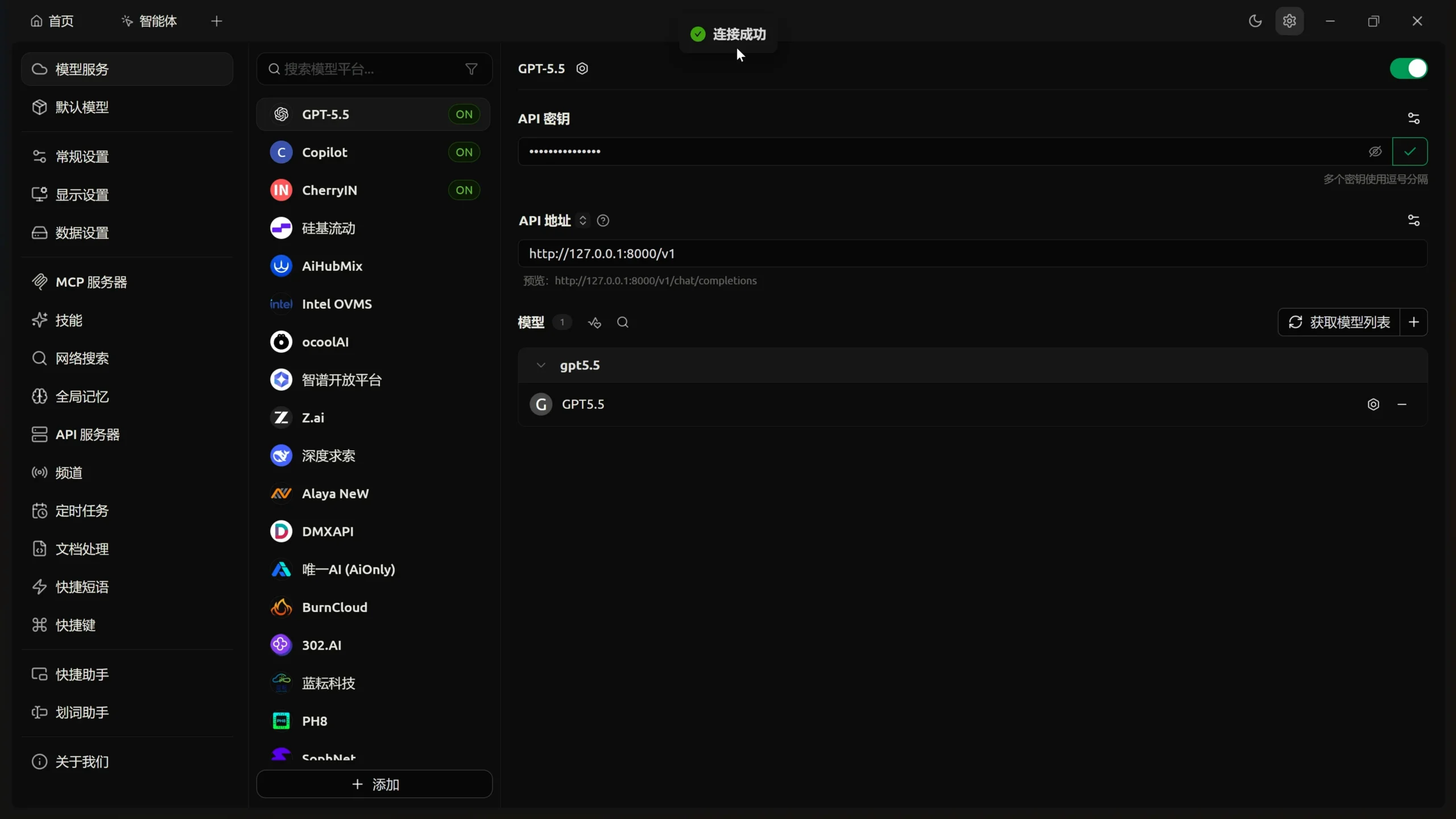
Task: Select 蓝耘科技 provider
Action: (x=373, y=683)
